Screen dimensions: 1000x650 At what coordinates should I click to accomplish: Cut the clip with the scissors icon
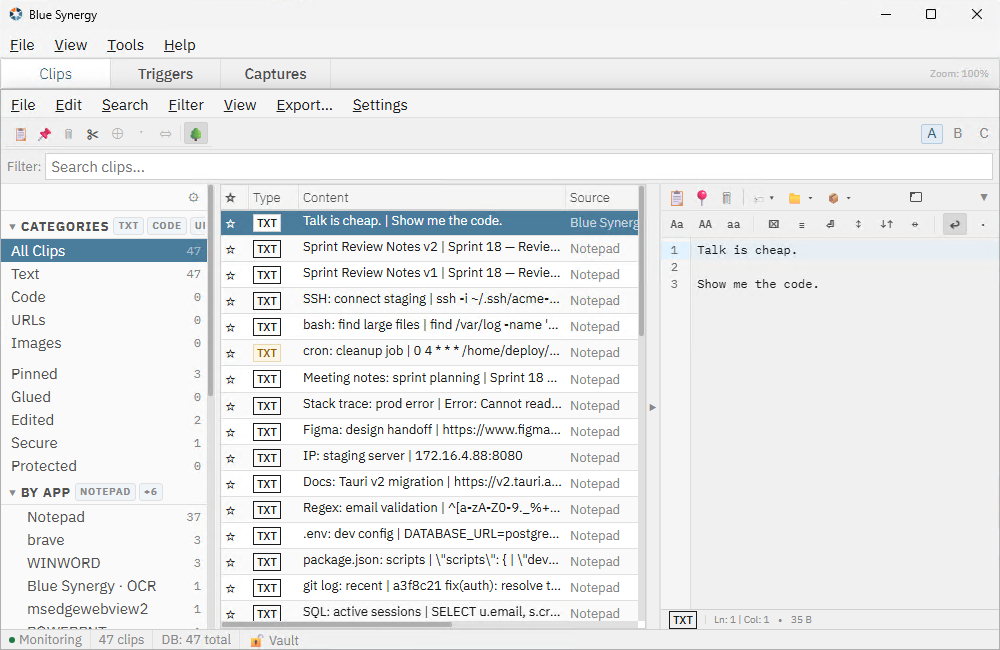click(92, 133)
